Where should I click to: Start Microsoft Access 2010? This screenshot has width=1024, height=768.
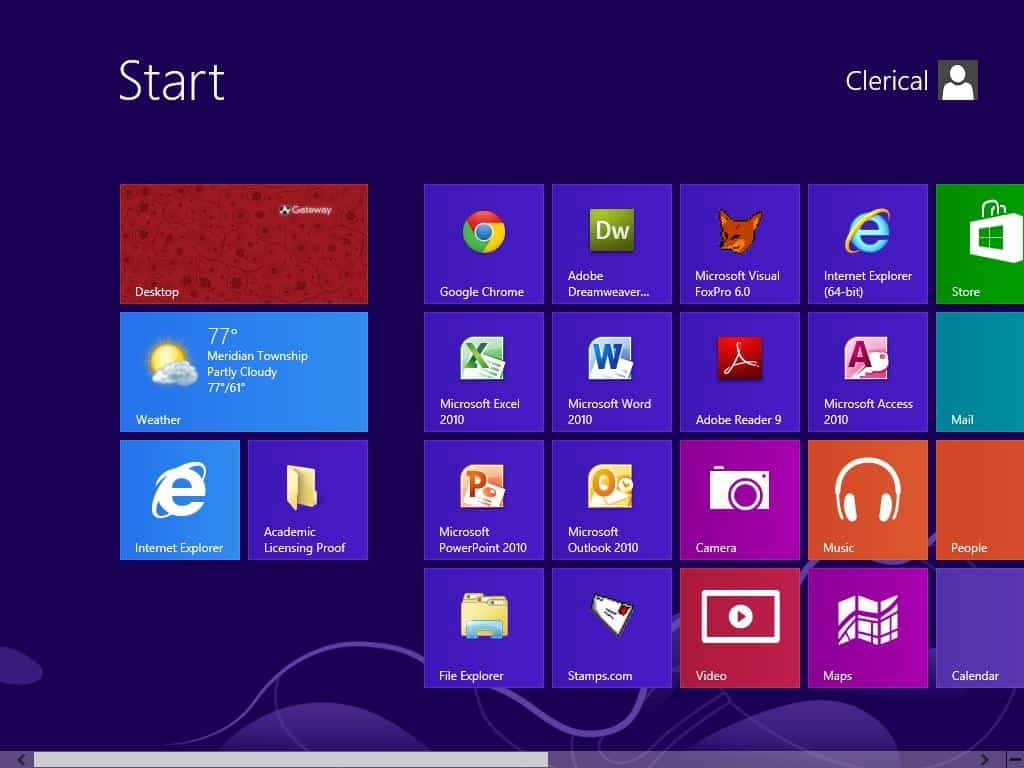(867, 371)
